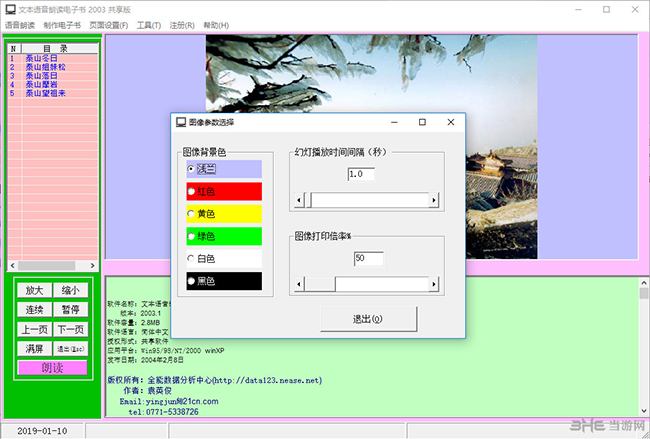The image size is (650, 439).
Task: Click the Email address line in the text pane
Action: (169, 401)
